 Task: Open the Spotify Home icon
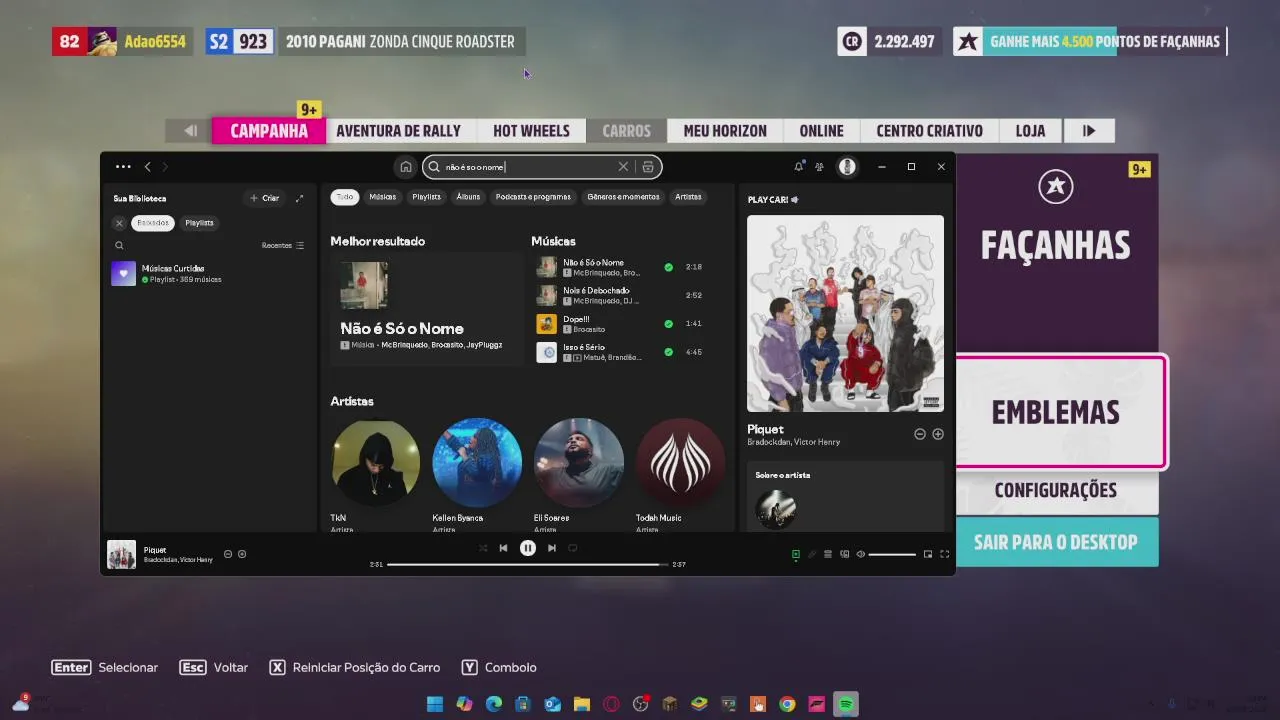pos(405,167)
